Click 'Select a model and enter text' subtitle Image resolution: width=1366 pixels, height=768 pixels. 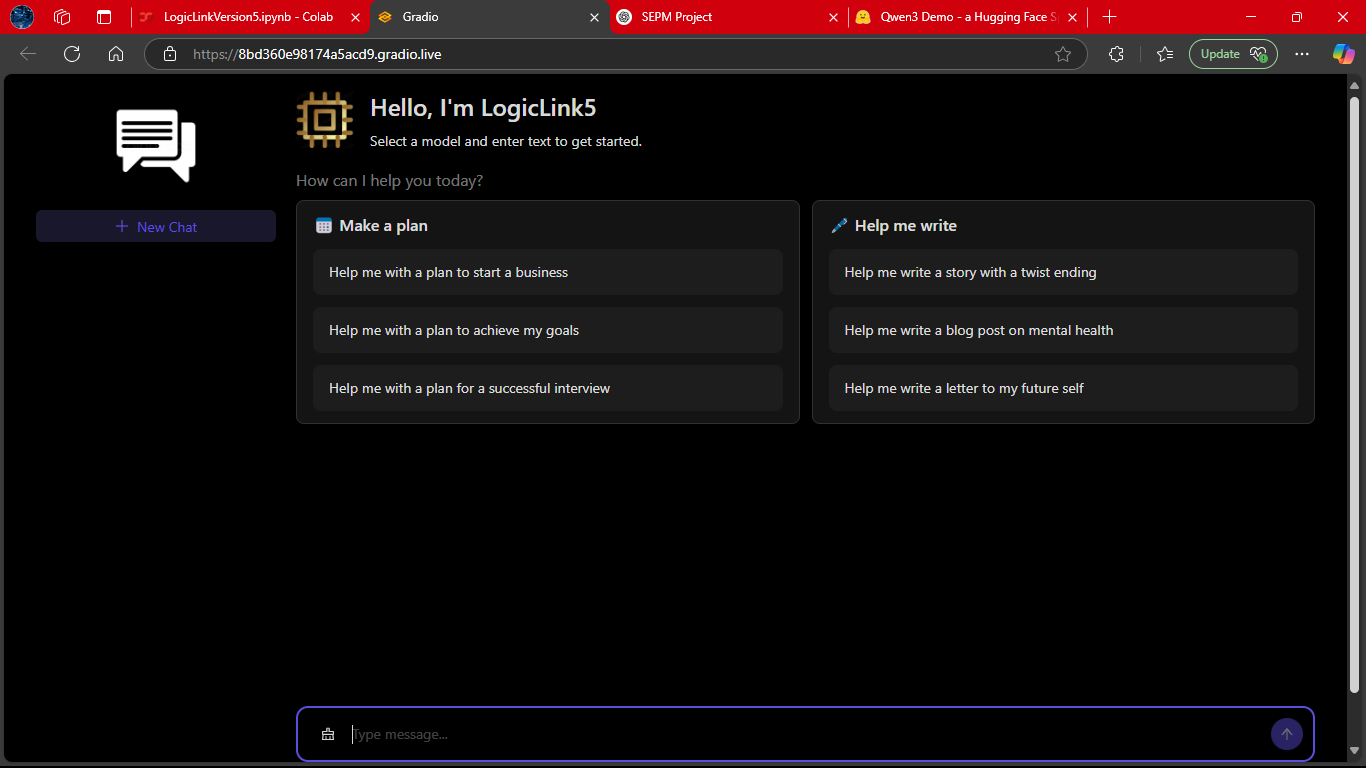tap(506, 141)
